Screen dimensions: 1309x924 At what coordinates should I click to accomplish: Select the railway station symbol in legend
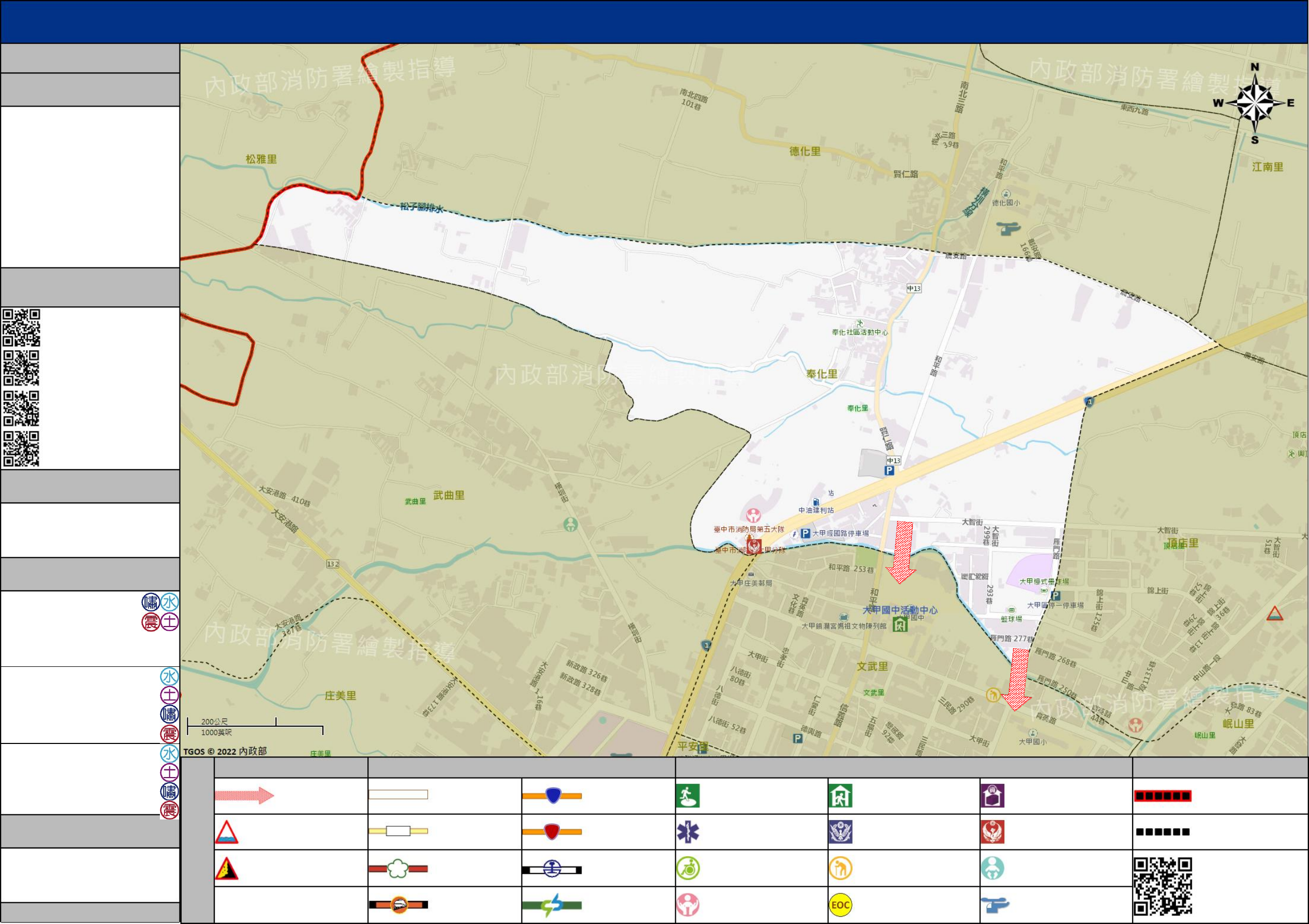coord(553,870)
